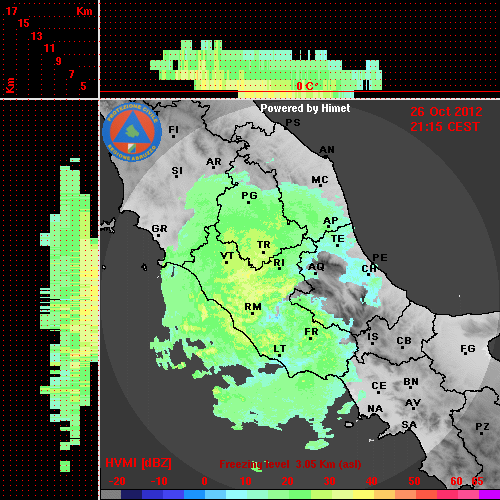Viewport: 500px width, 500px height.
Task: Click the 'Powered by Himet' label
Action: click(305, 108)
